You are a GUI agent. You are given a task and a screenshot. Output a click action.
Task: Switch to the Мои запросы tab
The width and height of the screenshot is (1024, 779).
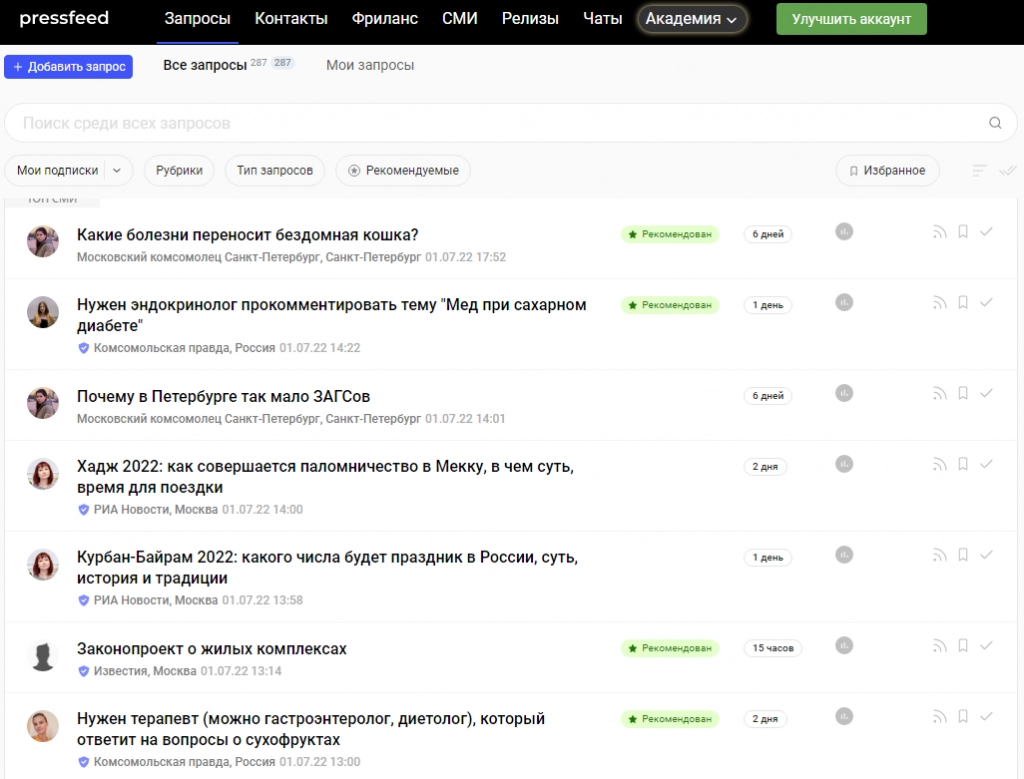click(x=370, y=65)
